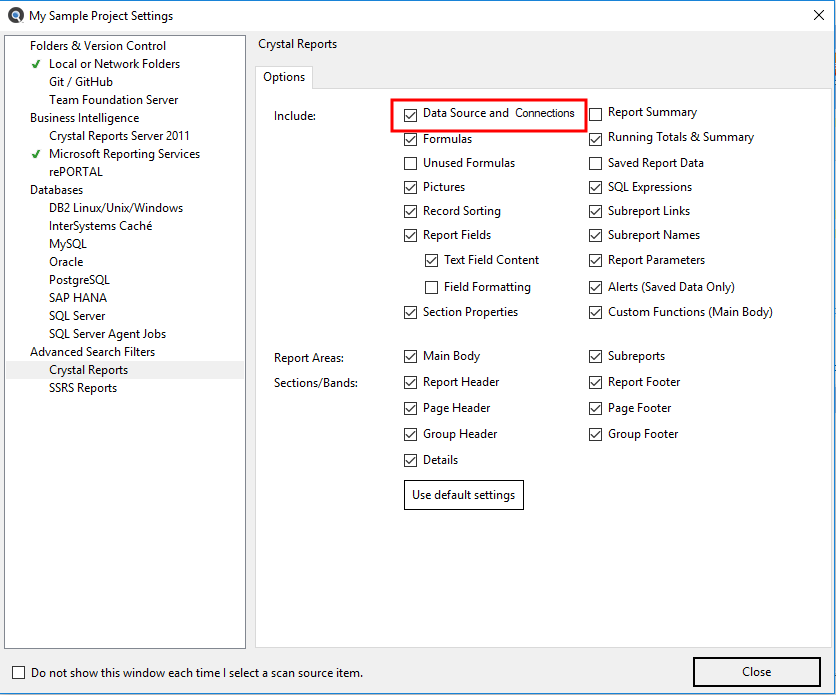Viewport: 836px width, 695px height.
Task: Uncheck Text Field Content
Action: pos(431,261)
